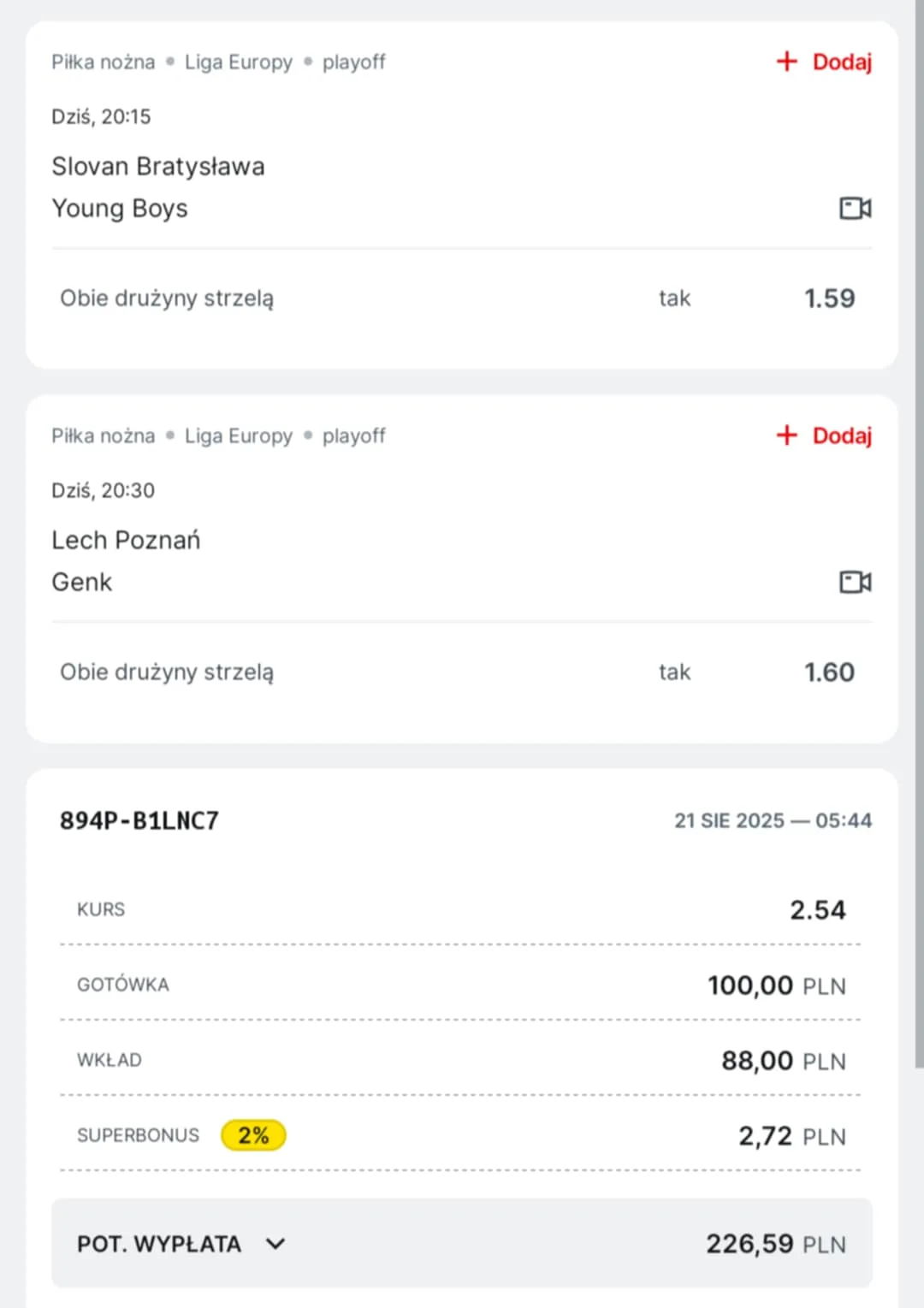The width and height of the screenshot is (924, 1308).
Task: Open Liga Europy link on first card
Action: point(239,62)
